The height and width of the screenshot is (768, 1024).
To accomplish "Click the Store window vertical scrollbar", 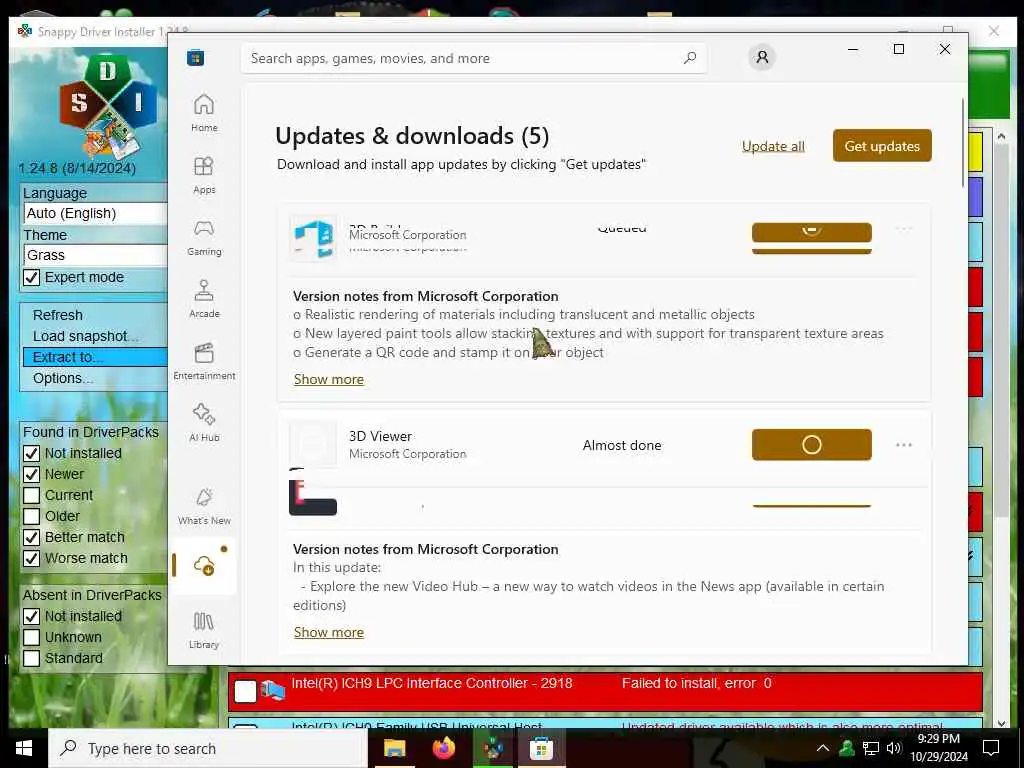I will click(x=963, y=142).
